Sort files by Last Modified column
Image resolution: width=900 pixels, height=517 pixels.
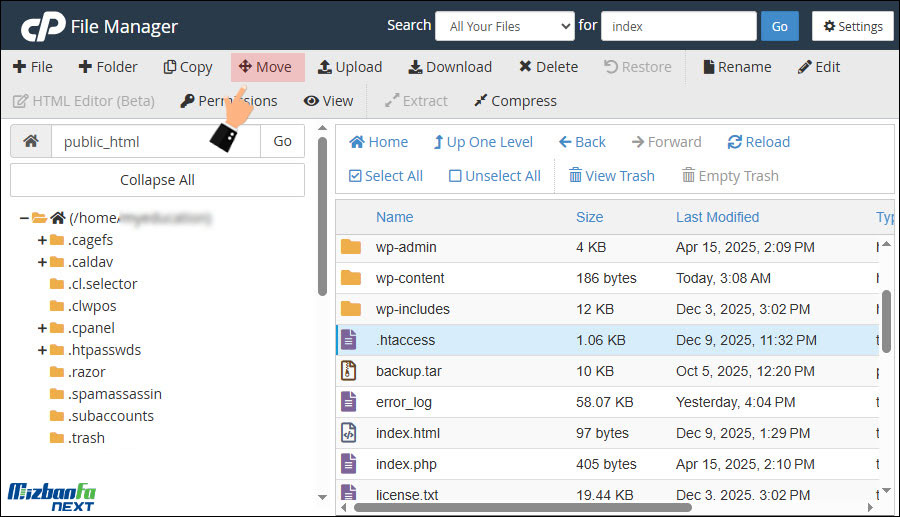click(717, 217)
